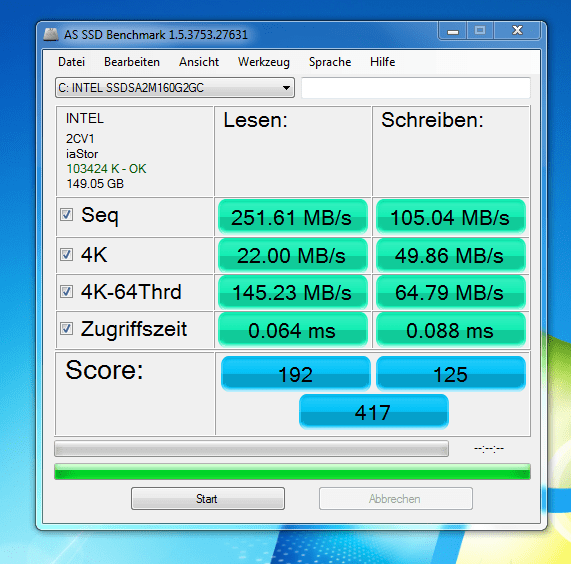Click the INTEL drive name label
The height and width of the screenshot is (564, 571).
(84, 118)
